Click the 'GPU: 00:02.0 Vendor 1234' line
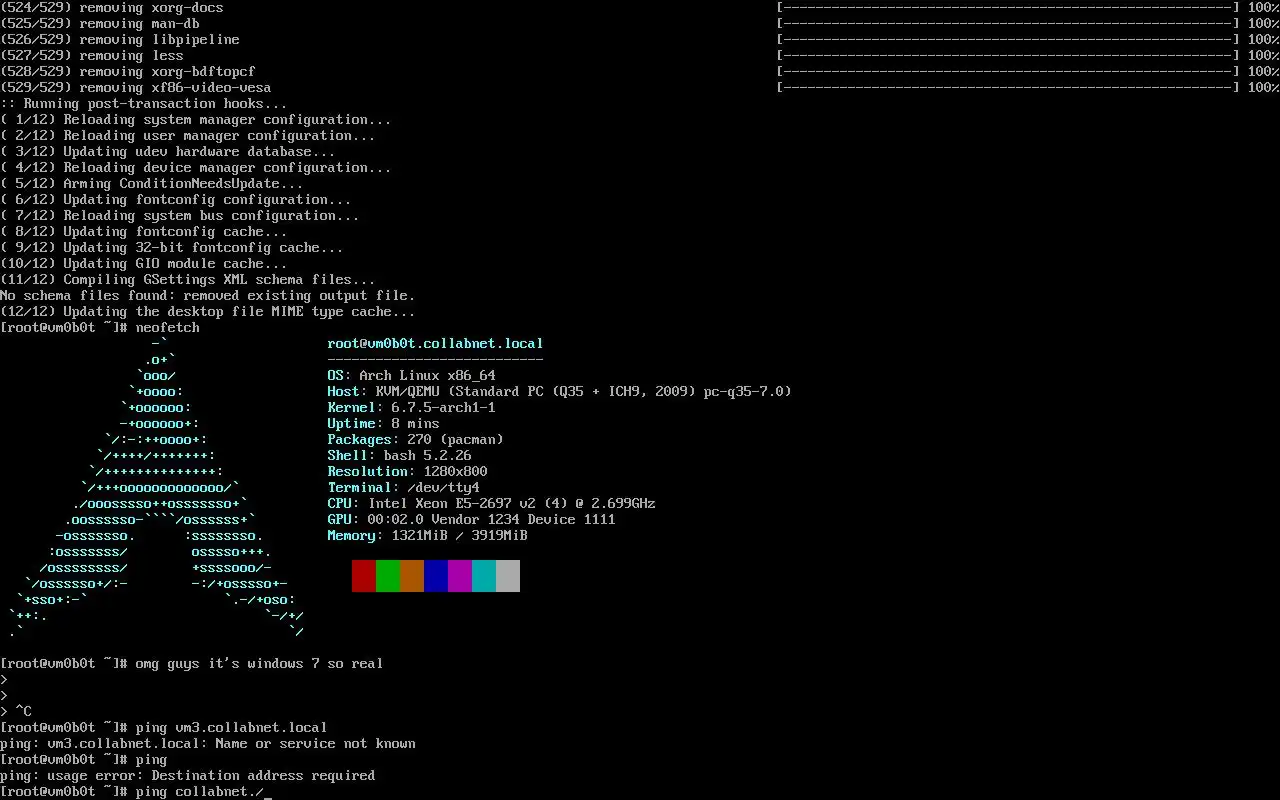The width and height of the screenshot is (1280, 800). (x=472, y=520)
